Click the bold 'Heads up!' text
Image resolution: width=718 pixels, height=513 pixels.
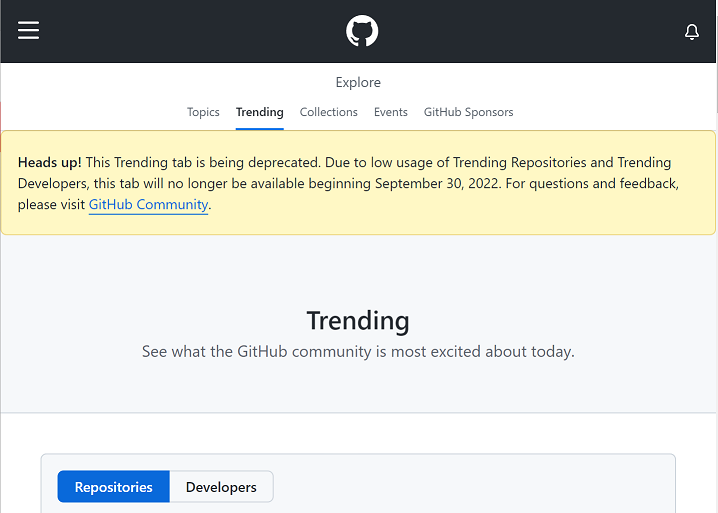pyautogui.click(x=49, y=163)
